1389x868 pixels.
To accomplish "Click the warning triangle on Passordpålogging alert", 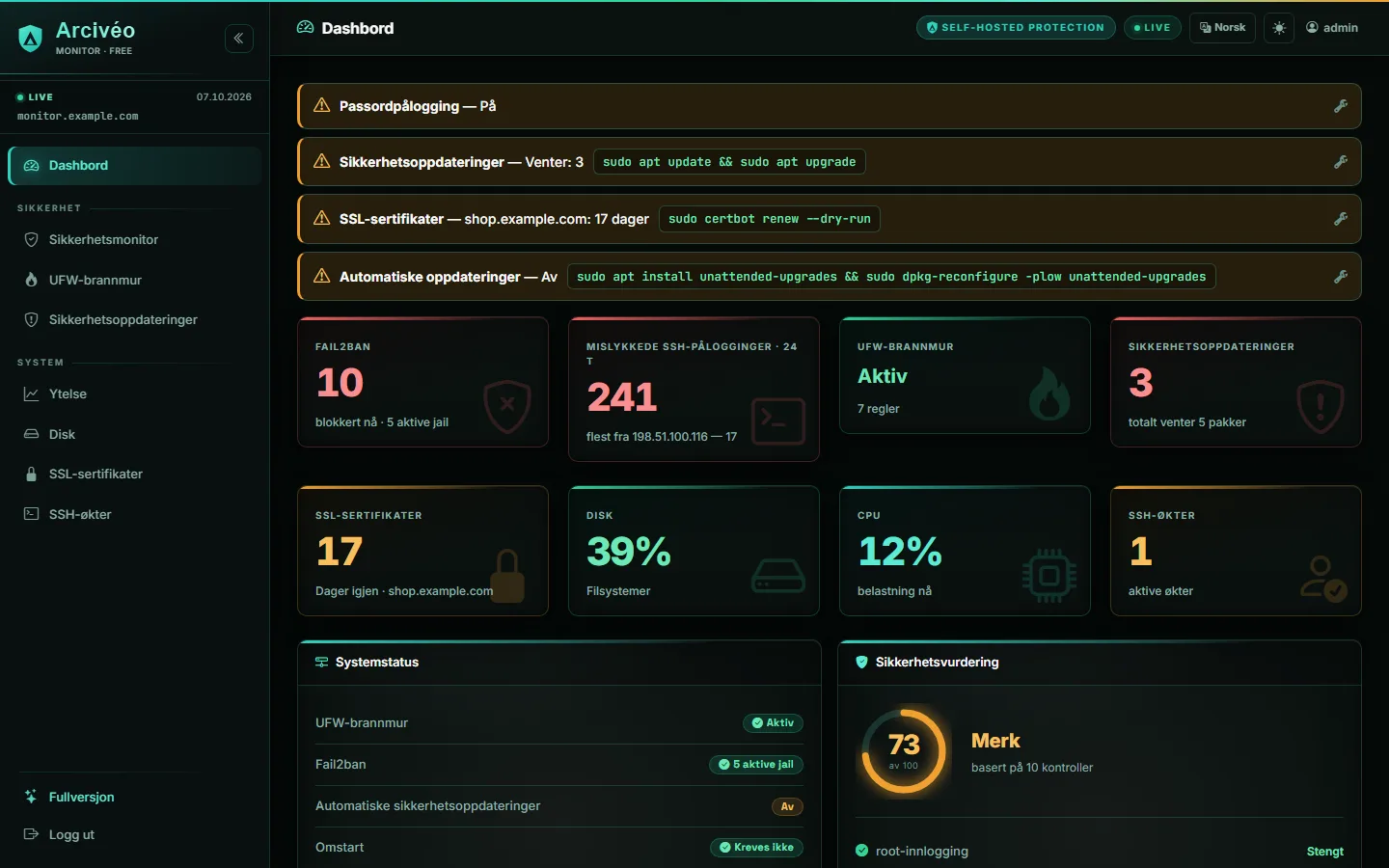I will 322,105.
